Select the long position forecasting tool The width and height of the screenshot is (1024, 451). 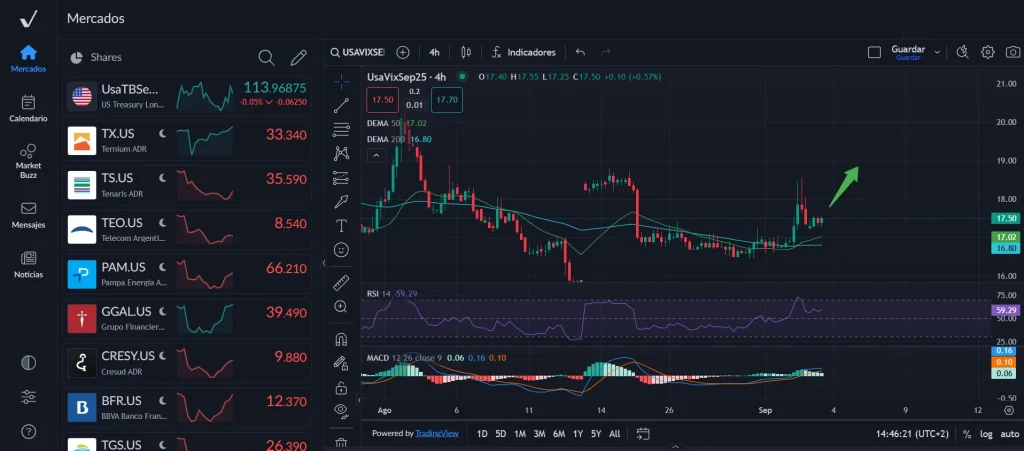coord(341,178)
